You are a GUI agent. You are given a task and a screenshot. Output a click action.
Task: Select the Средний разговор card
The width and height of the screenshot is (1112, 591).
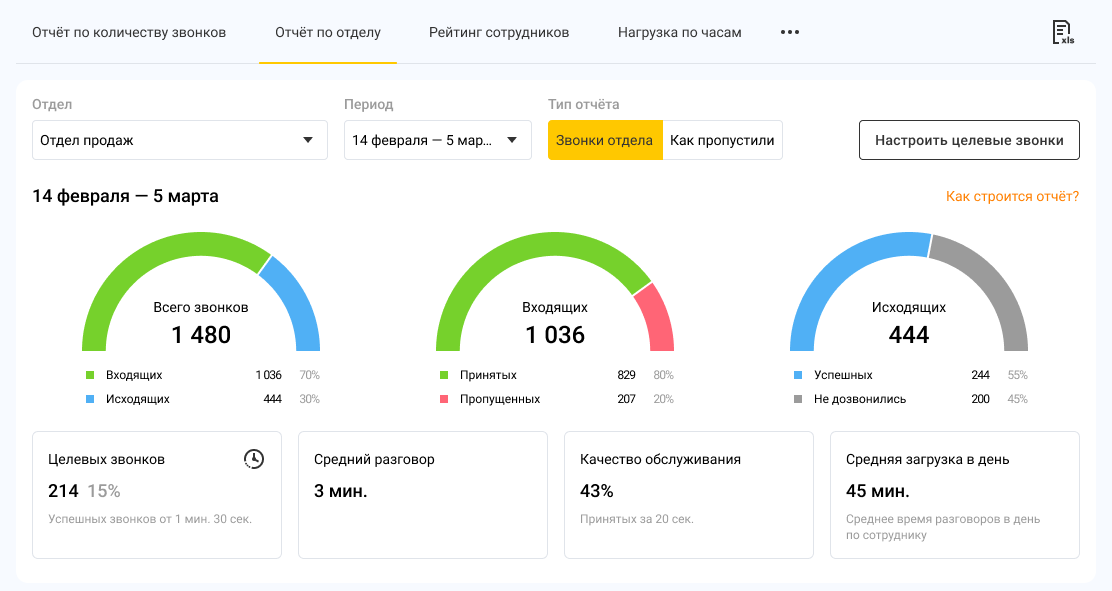[x=422, y=494]
